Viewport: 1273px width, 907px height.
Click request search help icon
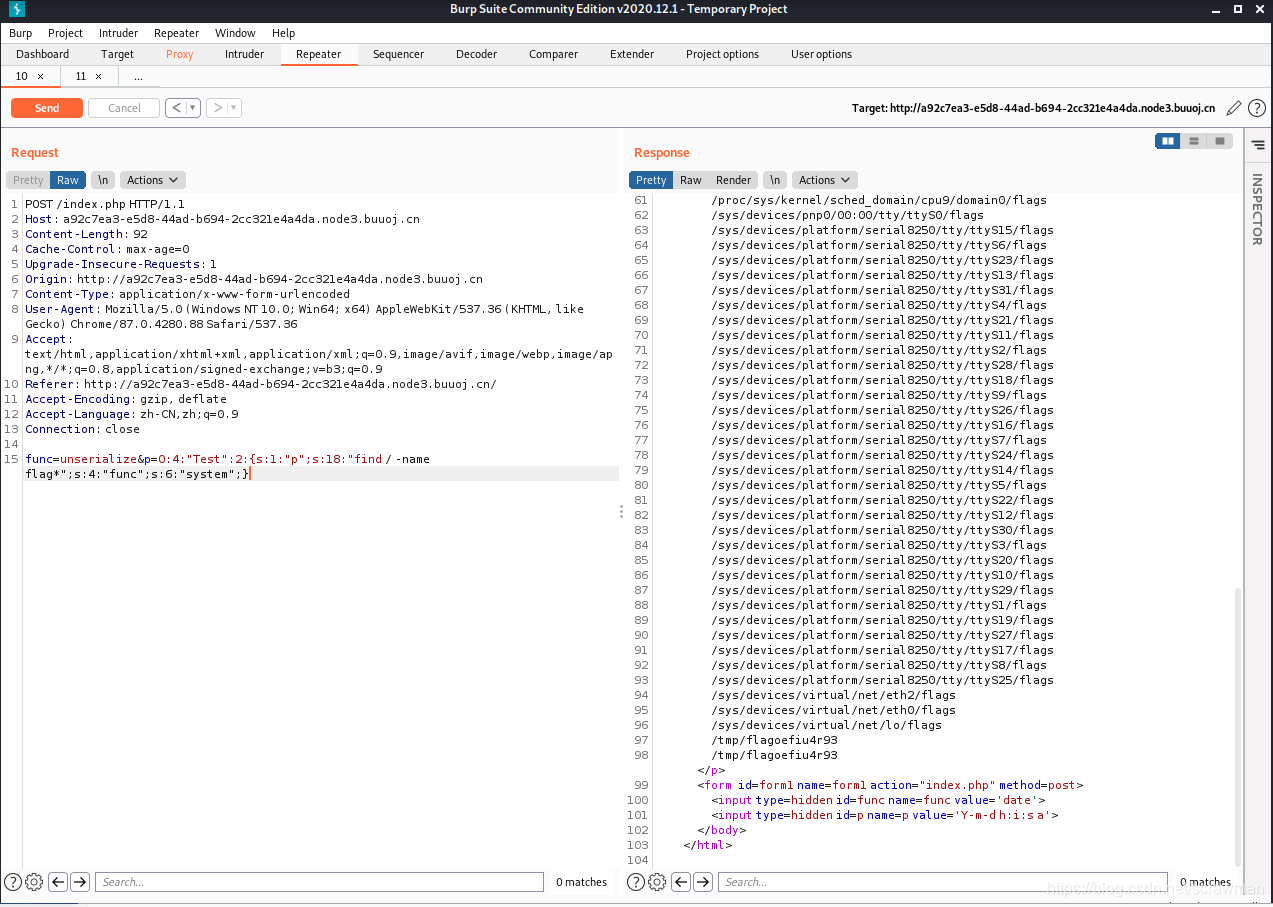pyautogui.click(x=13, y=882)
